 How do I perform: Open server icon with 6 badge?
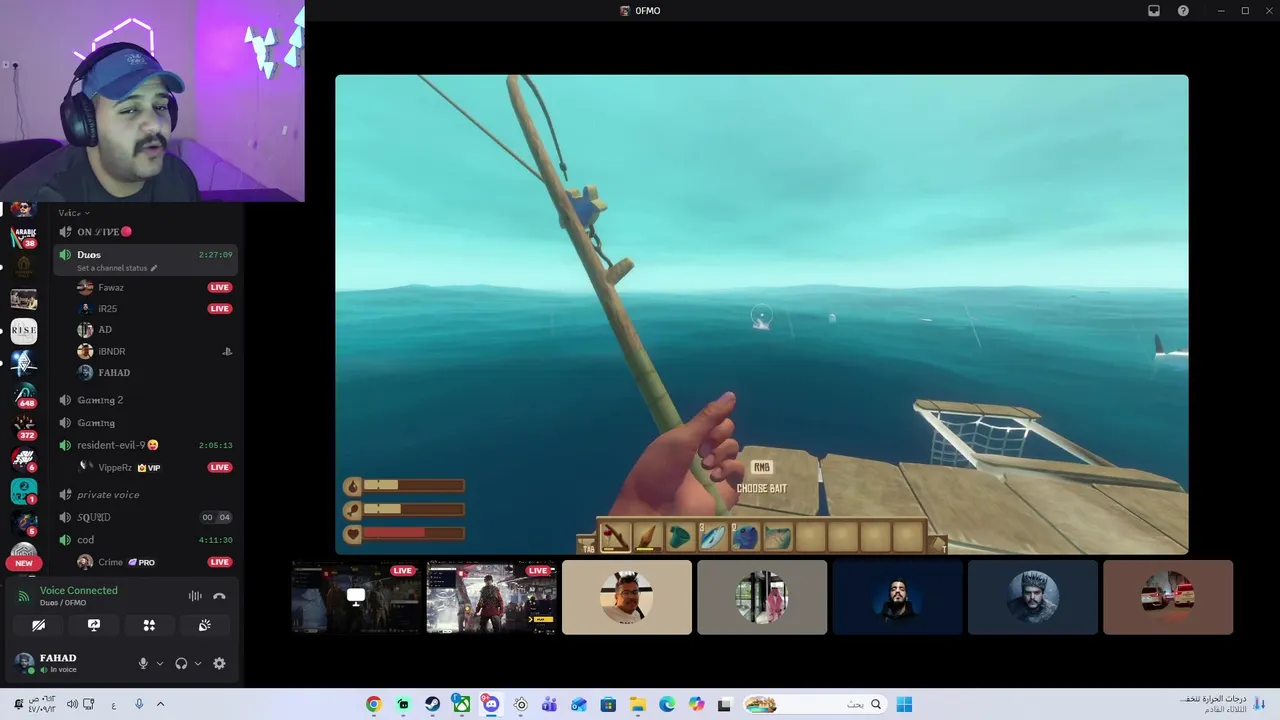pos(24,459)
